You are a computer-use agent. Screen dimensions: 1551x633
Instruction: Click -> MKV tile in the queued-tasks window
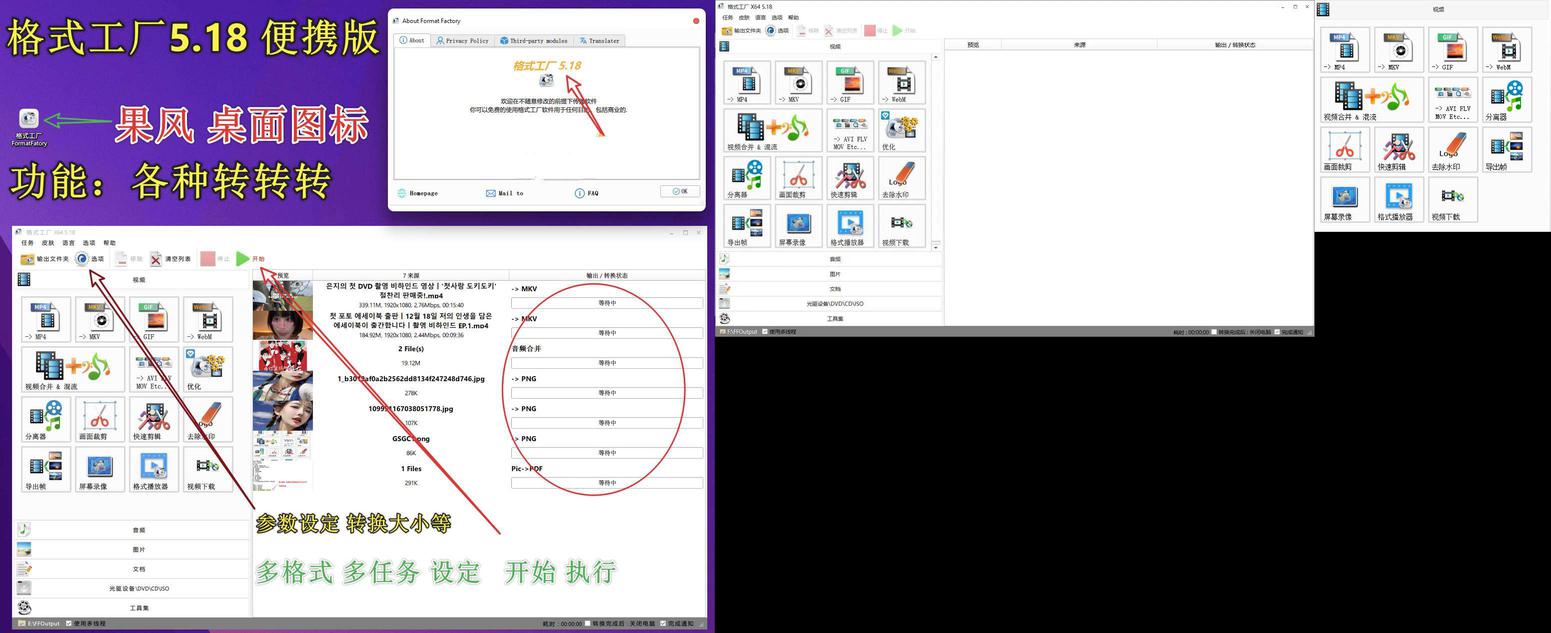point(99,319)
